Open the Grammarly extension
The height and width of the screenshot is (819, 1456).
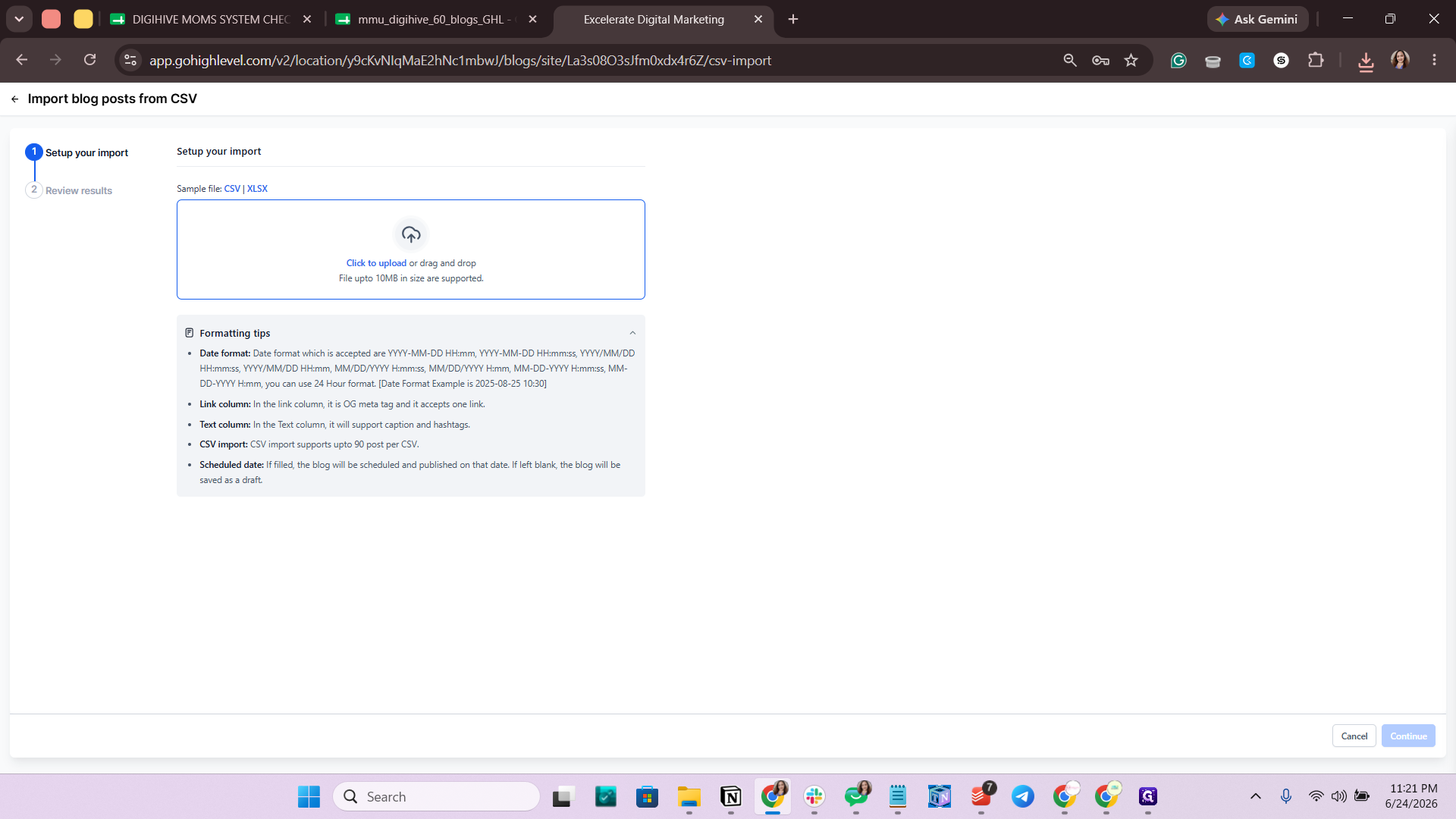point(1178,61)
